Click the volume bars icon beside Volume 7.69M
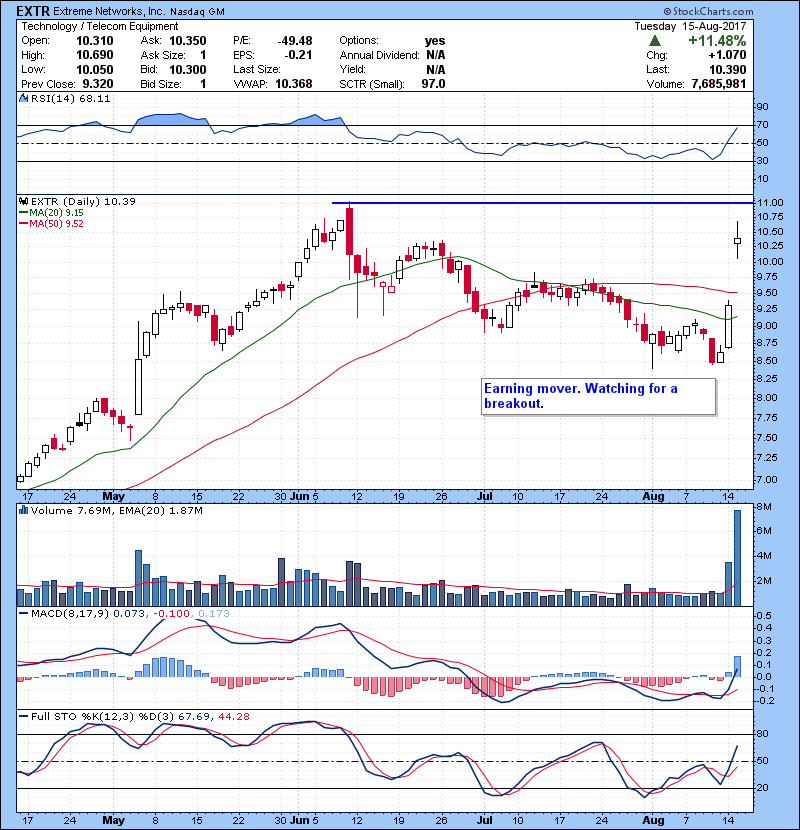 [23, 510]
